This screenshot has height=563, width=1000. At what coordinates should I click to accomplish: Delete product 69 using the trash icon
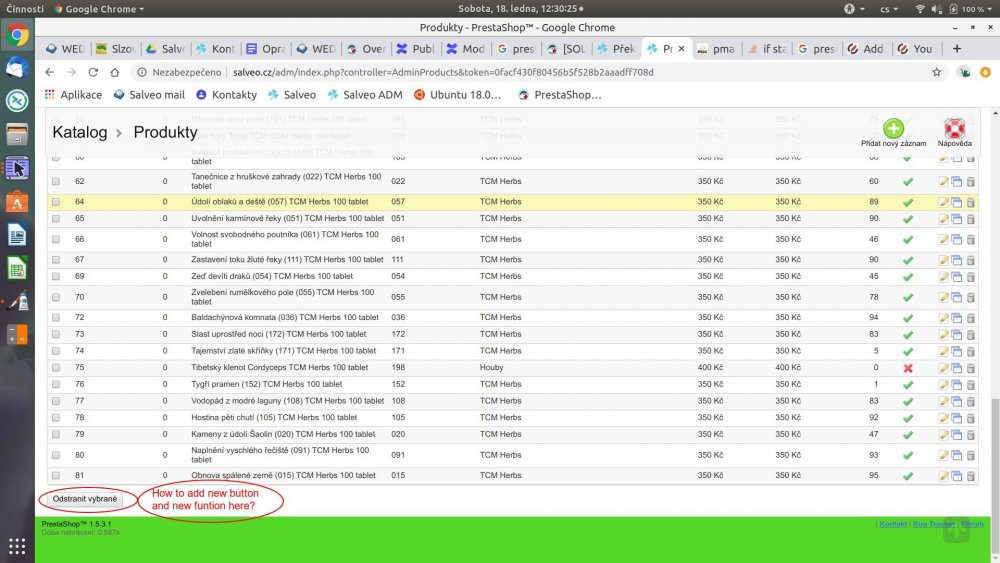pos(971,277)
